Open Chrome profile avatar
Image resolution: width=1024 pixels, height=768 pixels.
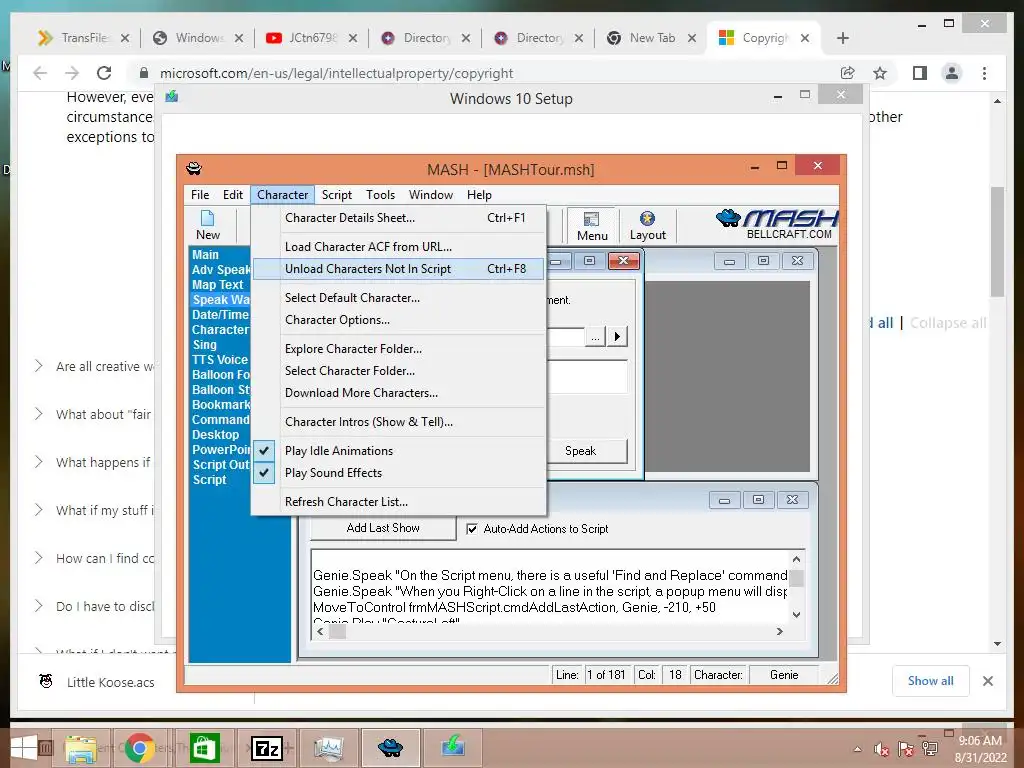pos(952,73)
